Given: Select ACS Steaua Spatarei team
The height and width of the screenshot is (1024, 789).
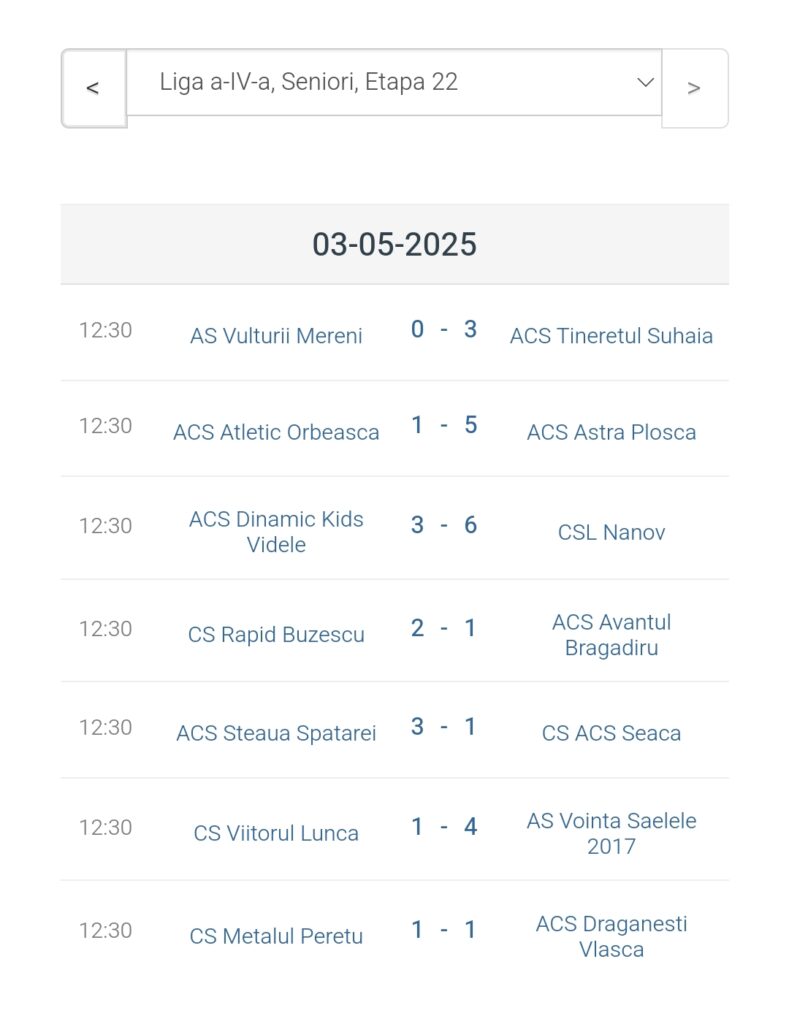Looking at the screenshot, I should pyautogui.click(x=276, y=733).
